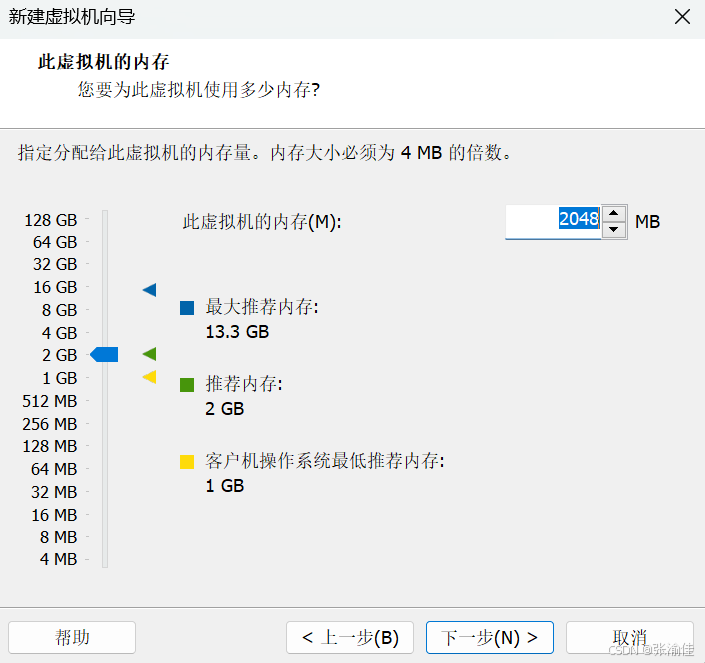Select the 64 MB slider label

coord(54,469)
